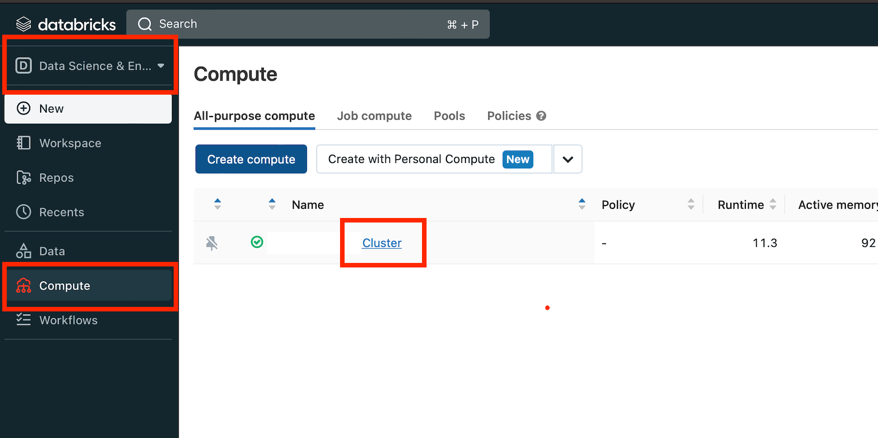The image size is (878, 438).
Task: Click the Create compute button
Action: 251,159
